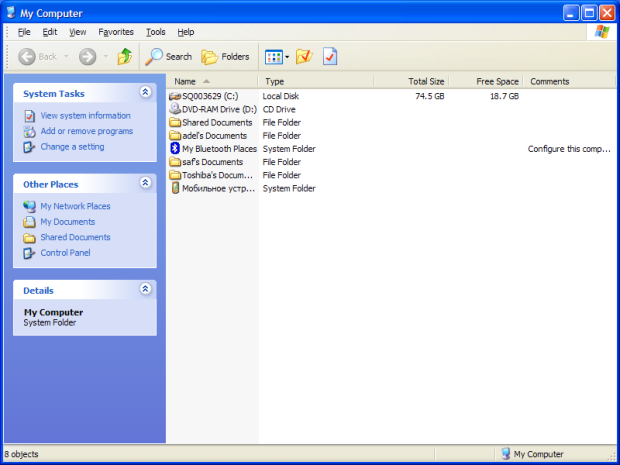Click the CD Drive type cell

click(279, 109)
